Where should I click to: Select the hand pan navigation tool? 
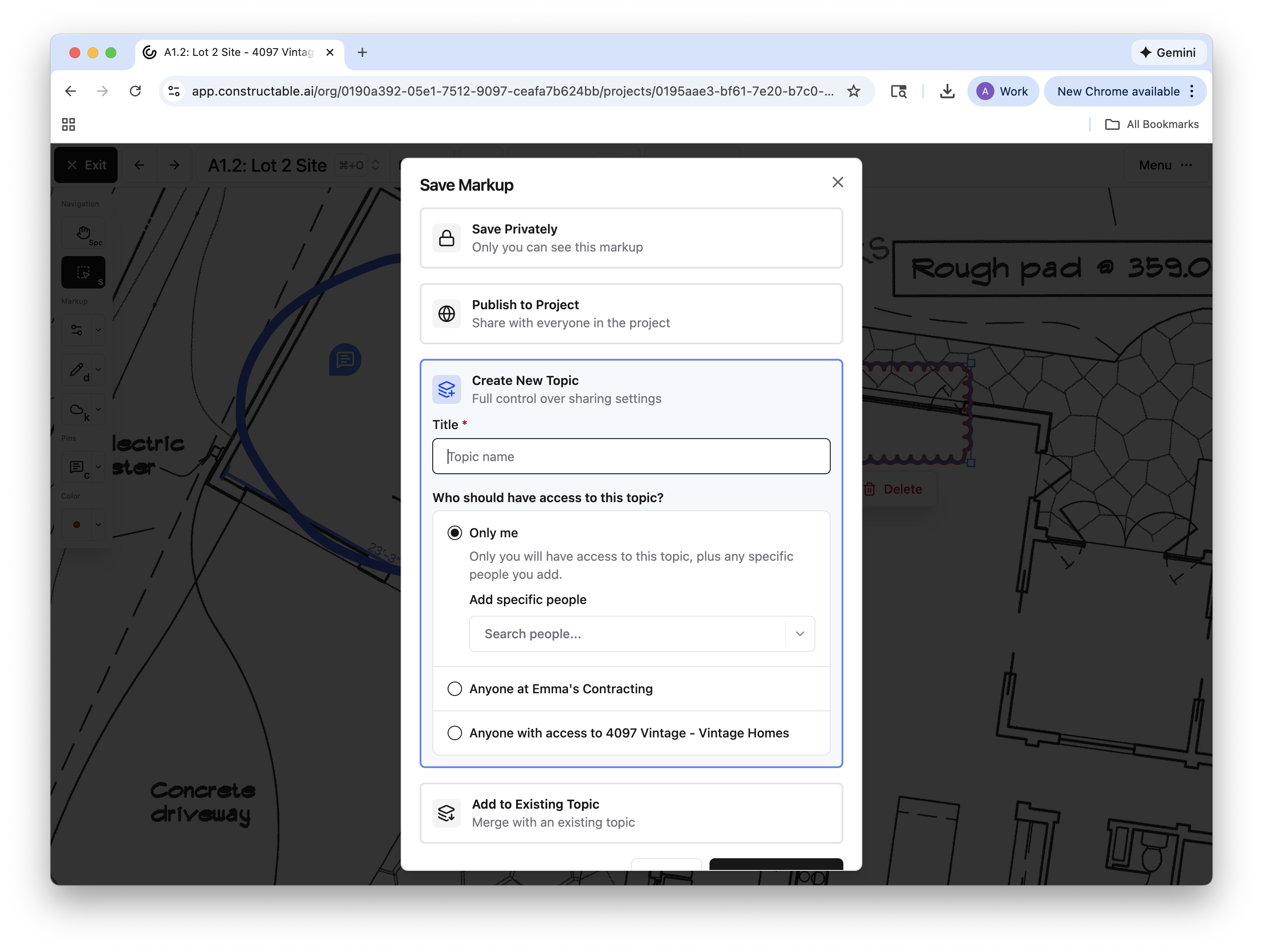pyautogui.click(x=83, y=233)
